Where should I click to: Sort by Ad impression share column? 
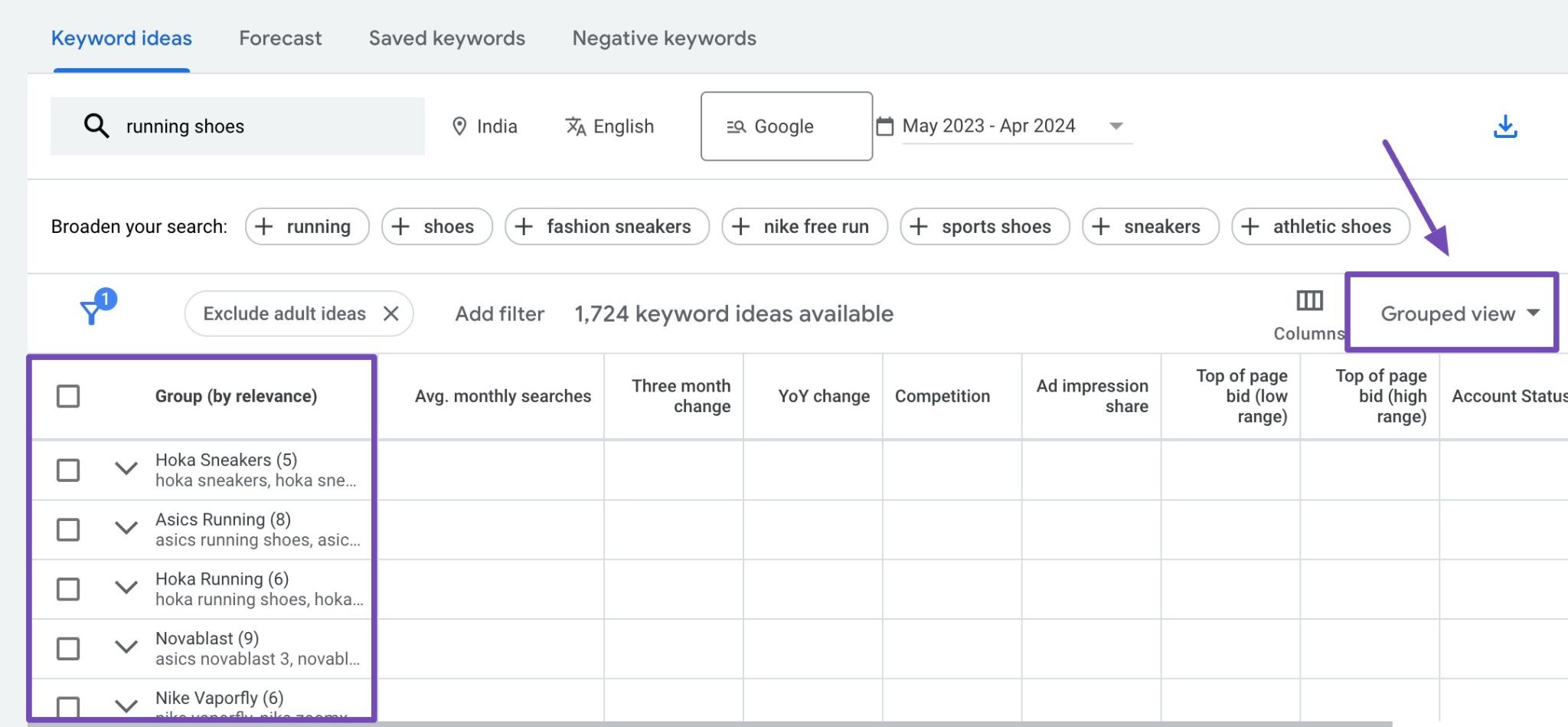click(1093, 396)
